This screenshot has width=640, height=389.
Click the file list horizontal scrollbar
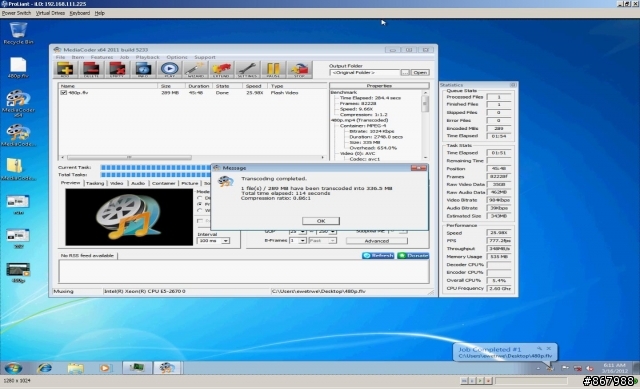click(x=192, y=157)
